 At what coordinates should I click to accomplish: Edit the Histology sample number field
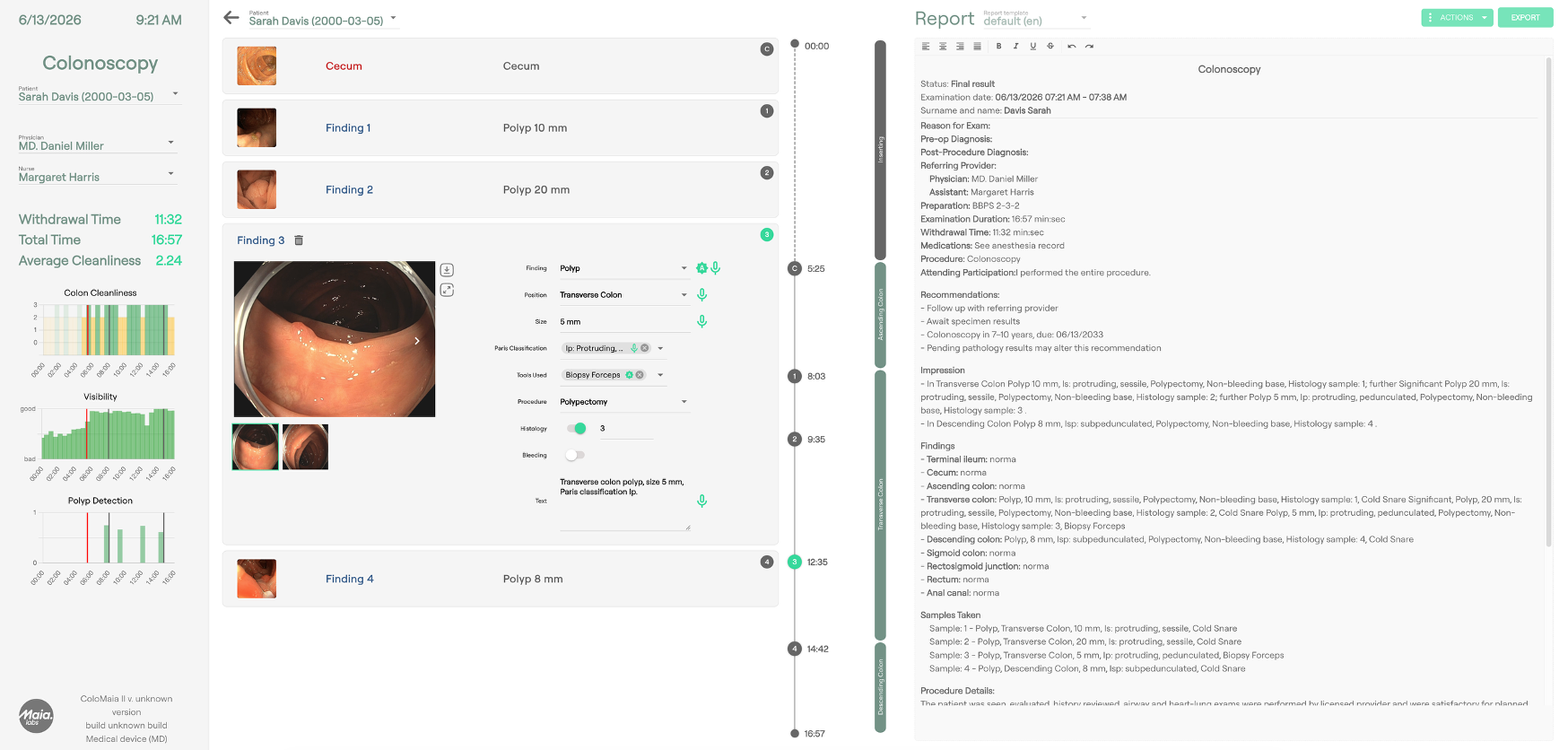point(625,429)
